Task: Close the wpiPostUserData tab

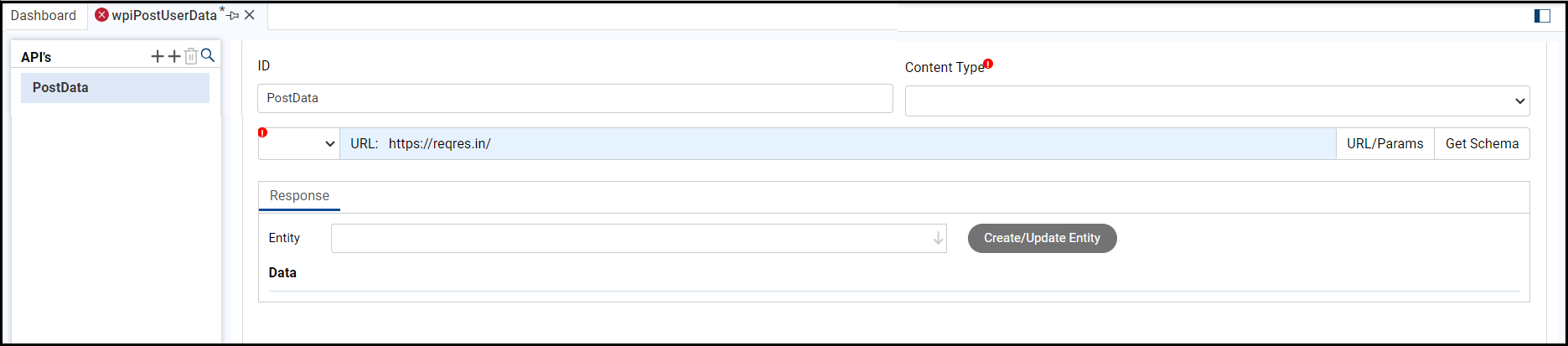Action: pyautogui.click(x=250, y=15)
